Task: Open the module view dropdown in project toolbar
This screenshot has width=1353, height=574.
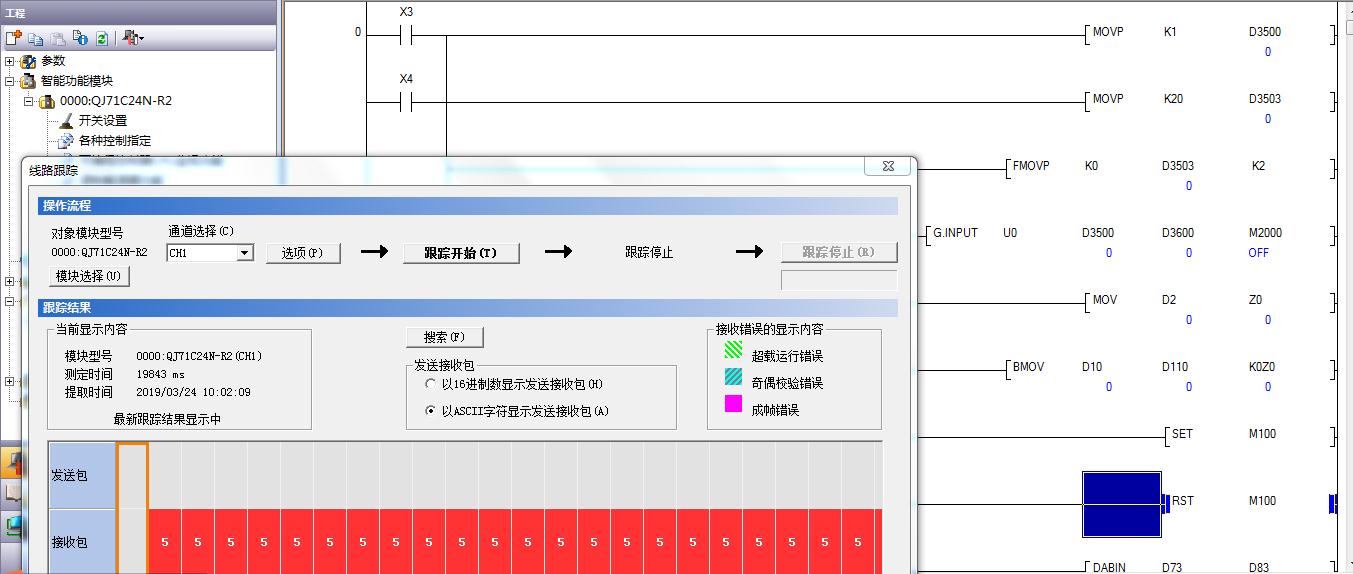Action: coord(134,38)
